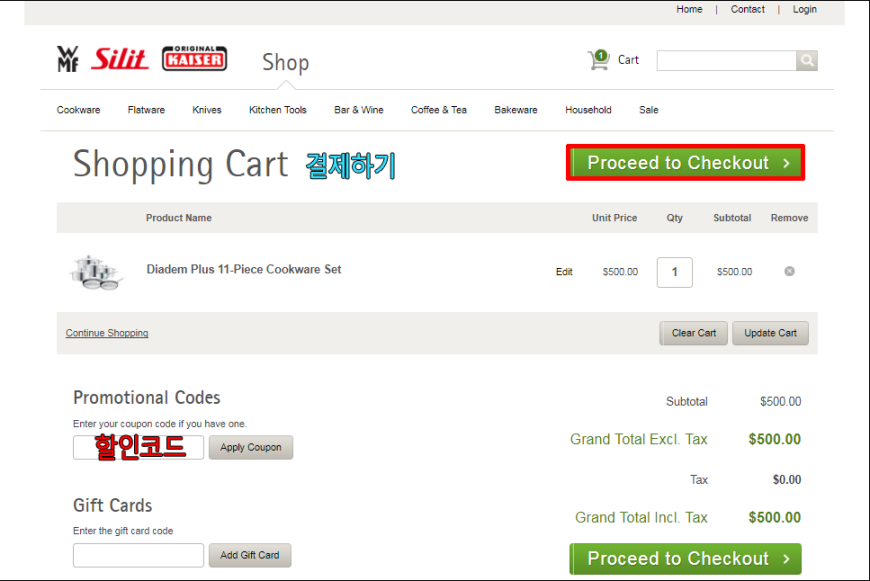The image size is (870, 581).
Task: Click the Qty column header
Action: pos(675,218)
